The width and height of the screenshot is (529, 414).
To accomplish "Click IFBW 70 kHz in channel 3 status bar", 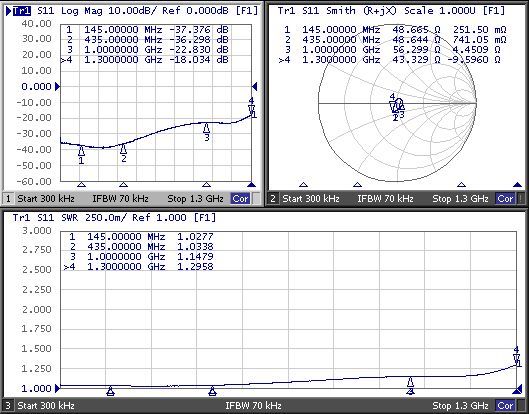I will point(253,405).
